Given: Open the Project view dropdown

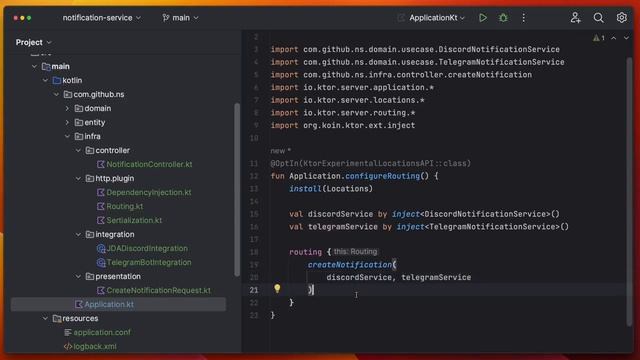Looking at the screenshot, I should (x=33, y=42).
